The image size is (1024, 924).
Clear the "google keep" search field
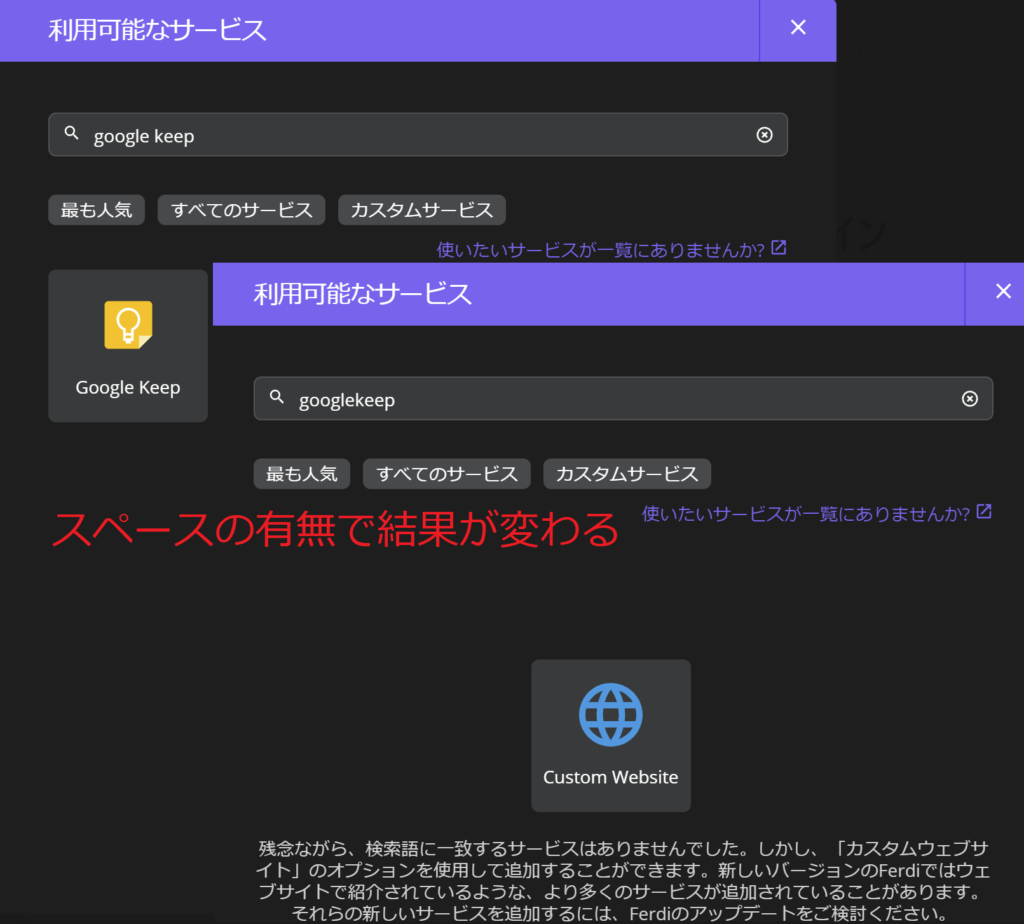[764, 135]
